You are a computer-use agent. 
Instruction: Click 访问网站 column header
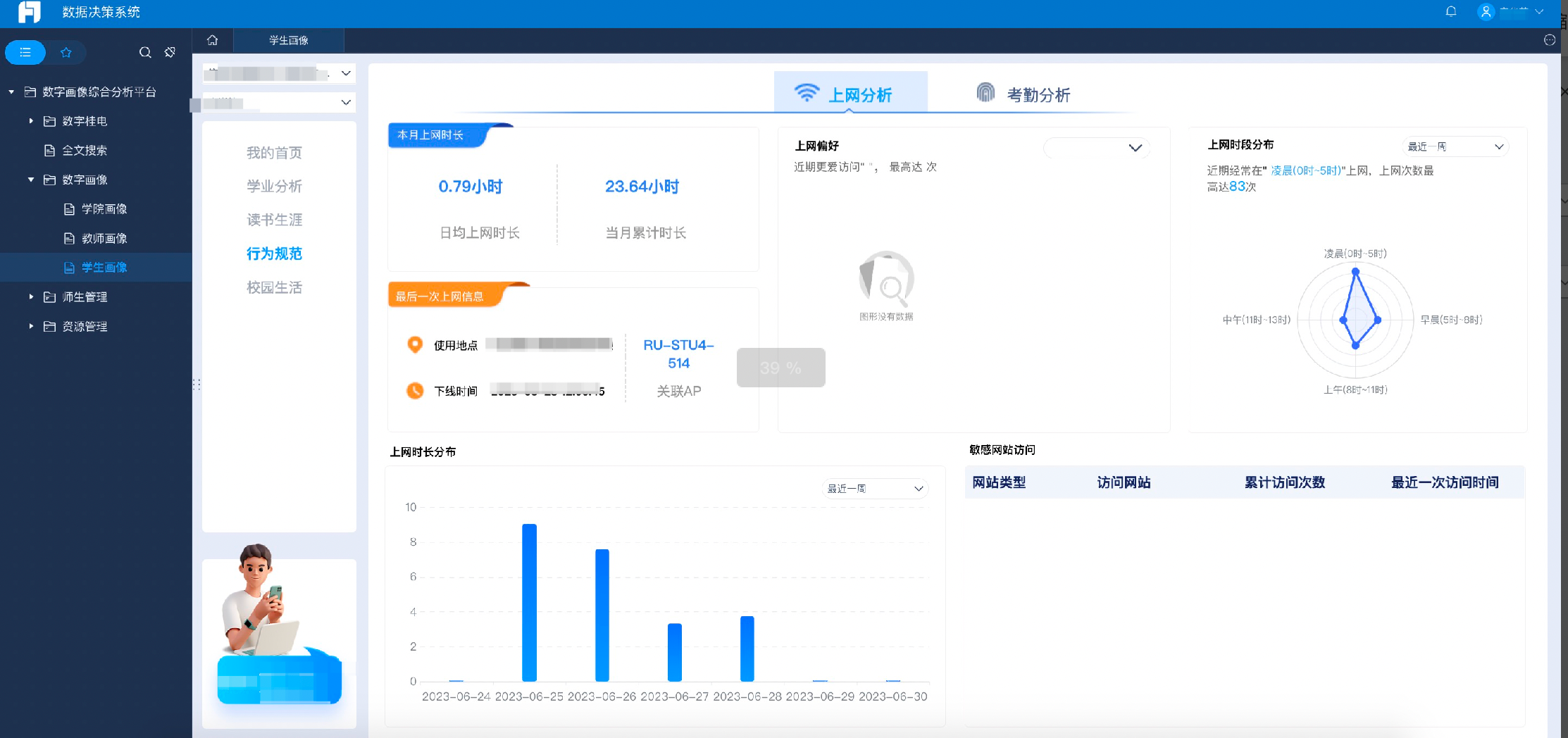pos(1124,482)
